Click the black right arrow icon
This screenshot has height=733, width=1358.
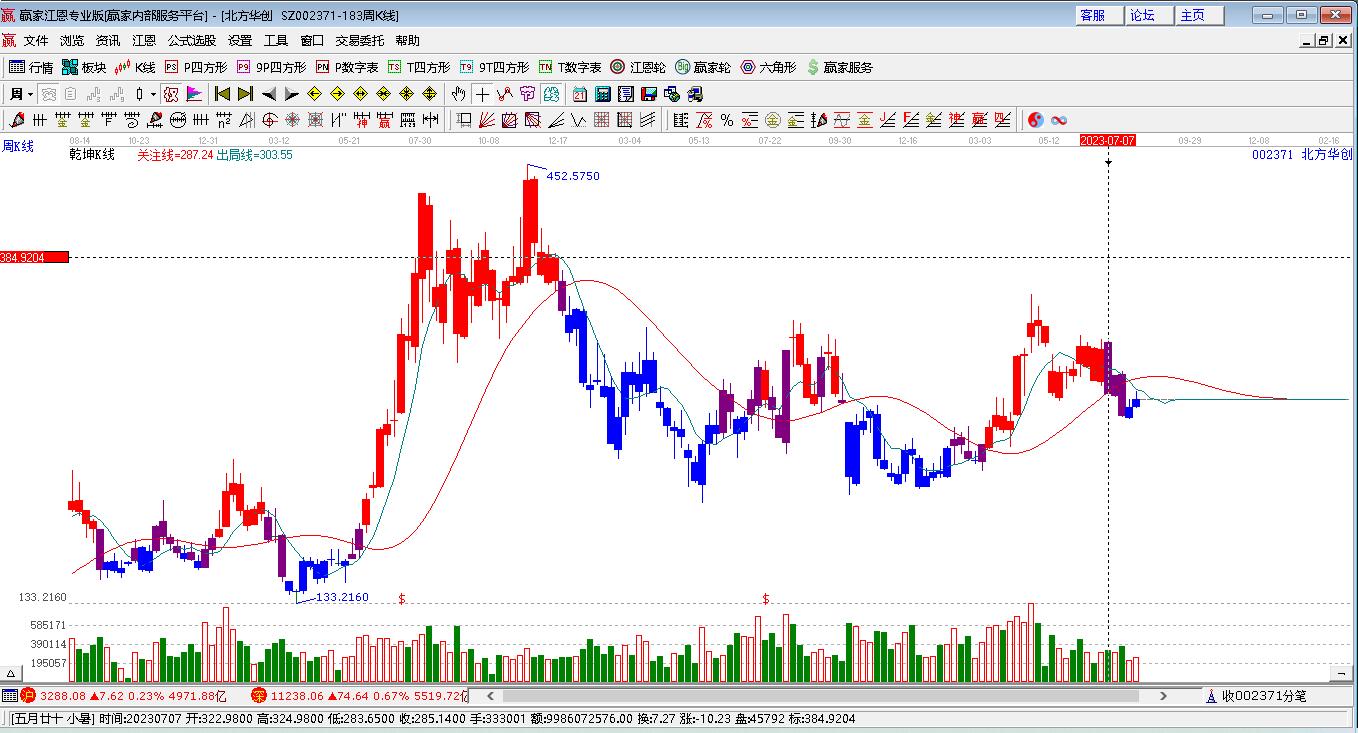pyautogui.click(x=291, y=94)
